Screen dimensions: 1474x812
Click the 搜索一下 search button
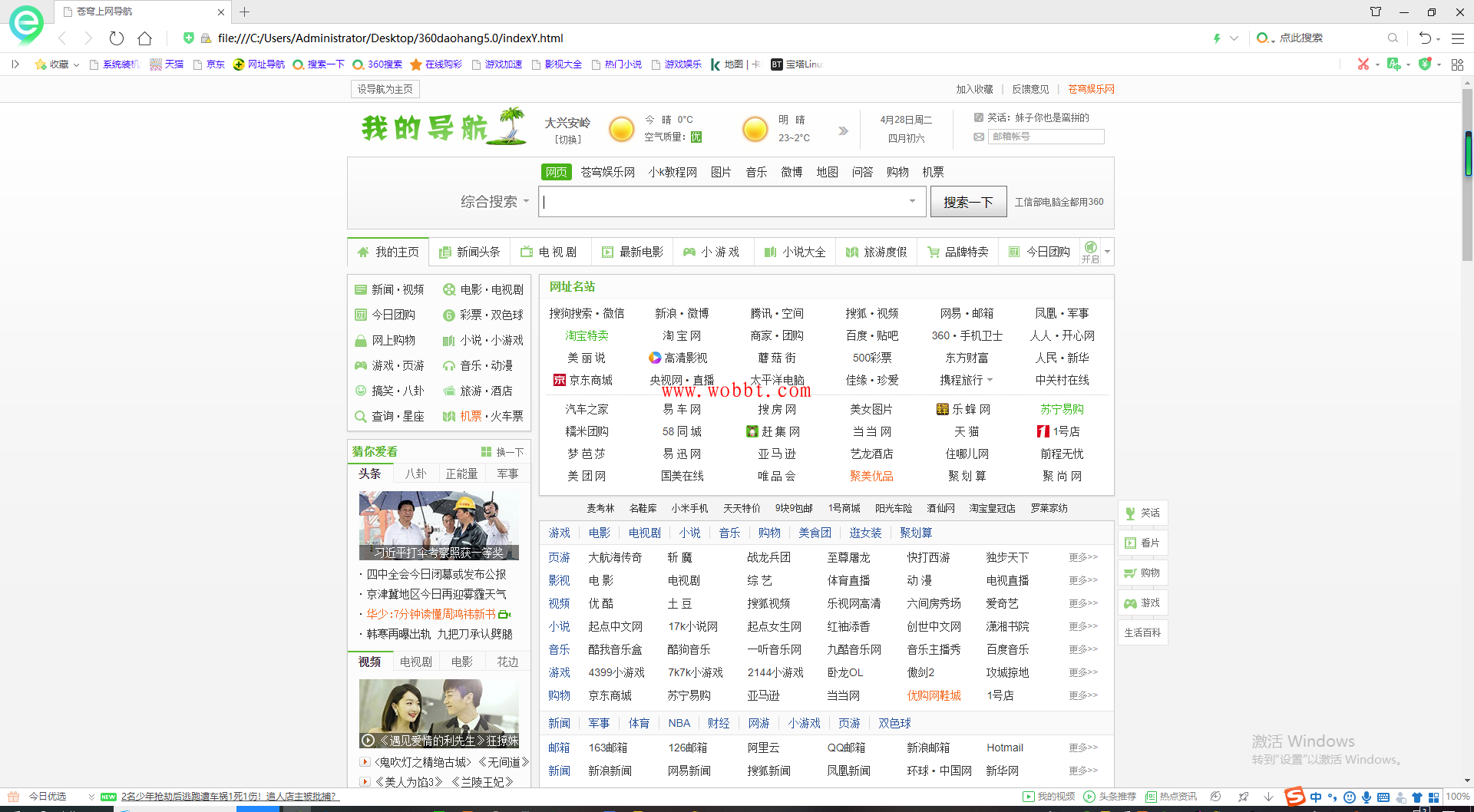coord(968,201)
